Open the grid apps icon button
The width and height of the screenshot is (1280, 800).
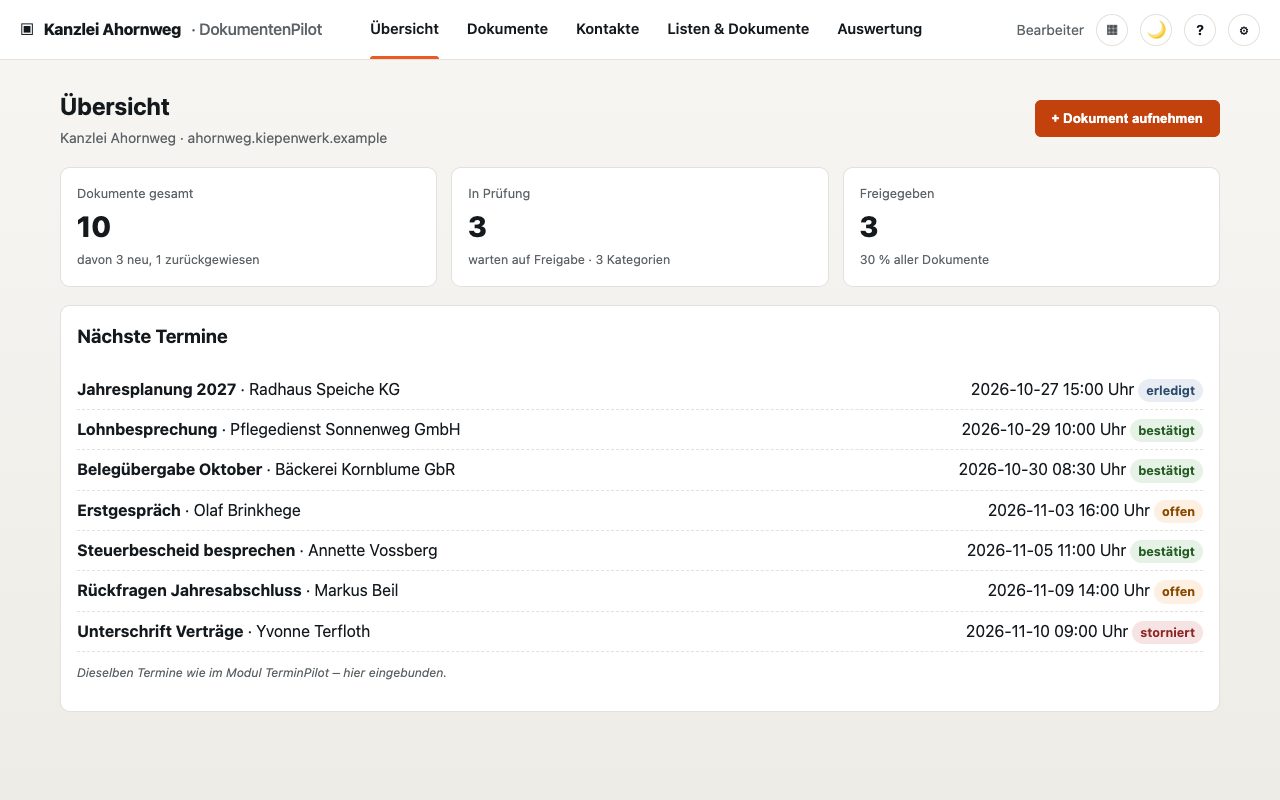pyautogui.click(x=1112, y=30)
